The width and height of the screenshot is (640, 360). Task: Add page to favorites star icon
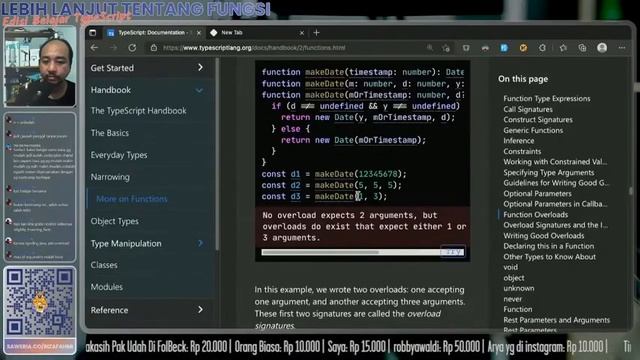446,48
